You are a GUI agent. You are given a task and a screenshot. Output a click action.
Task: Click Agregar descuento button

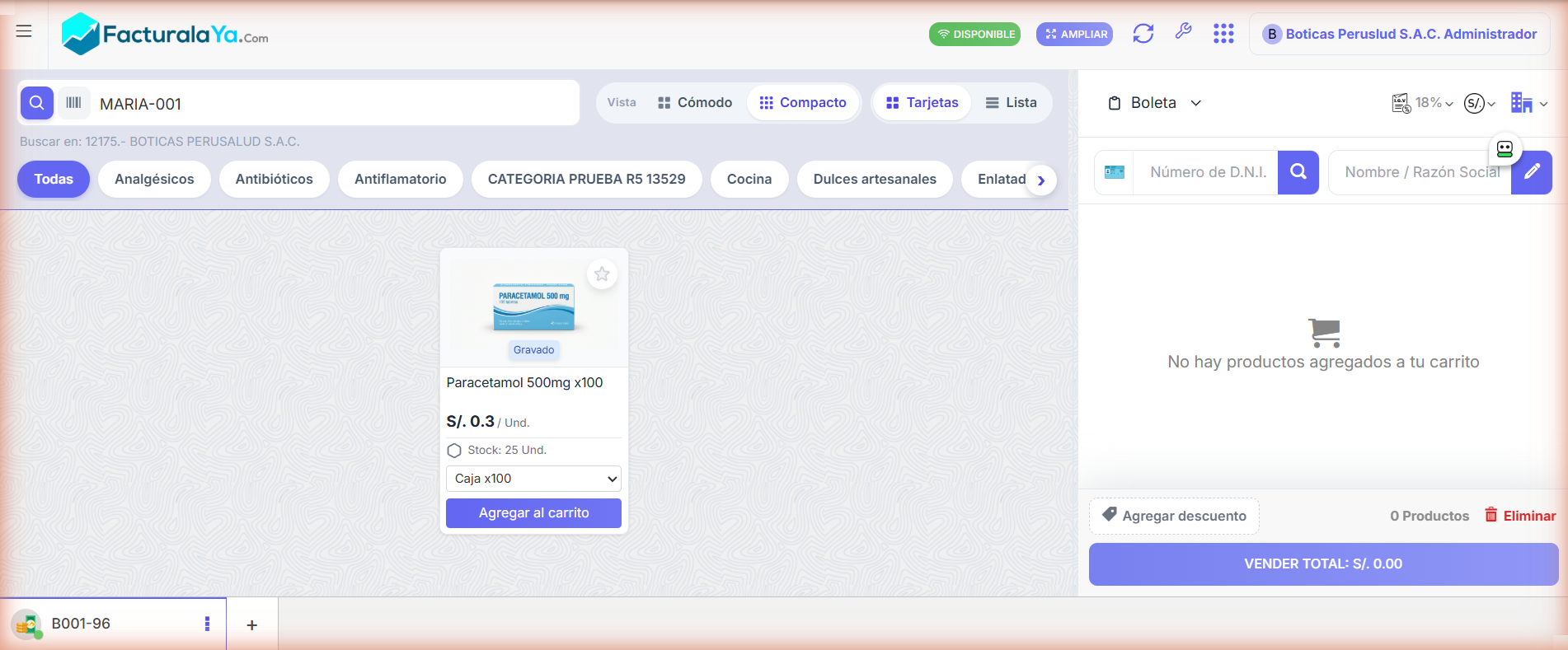[x=1174, y=516]
